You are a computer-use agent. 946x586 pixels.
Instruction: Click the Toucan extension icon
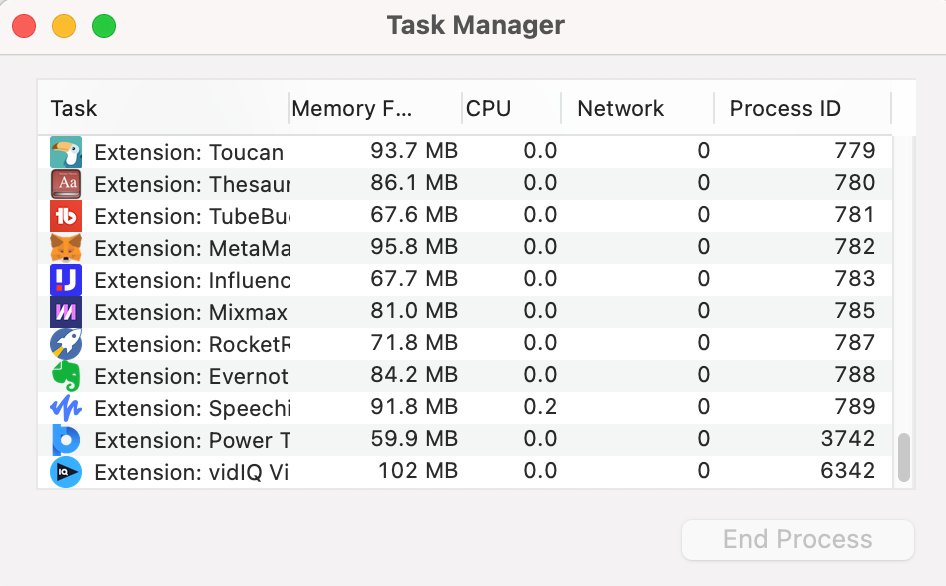click(x=66, y=152)
